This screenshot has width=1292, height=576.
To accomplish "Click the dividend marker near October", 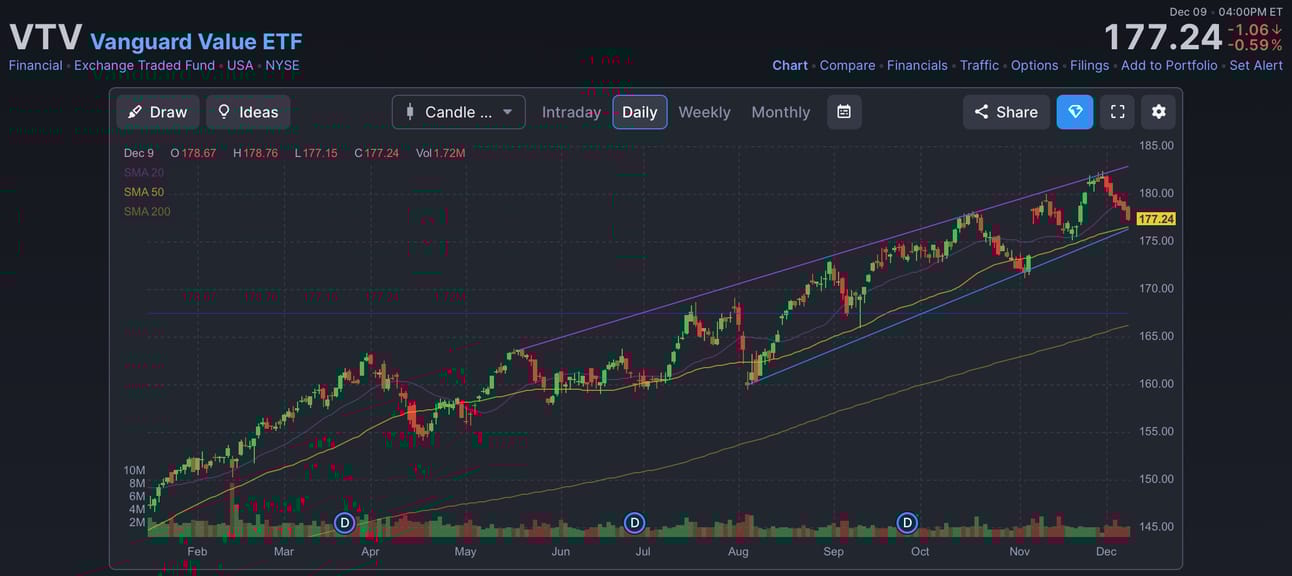I will tap(907, 522).
